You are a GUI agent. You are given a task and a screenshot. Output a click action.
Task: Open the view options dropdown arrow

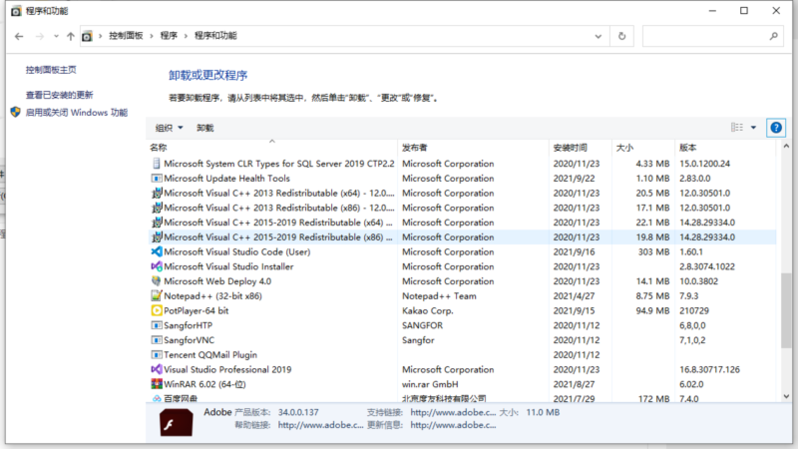coord(753,128)
